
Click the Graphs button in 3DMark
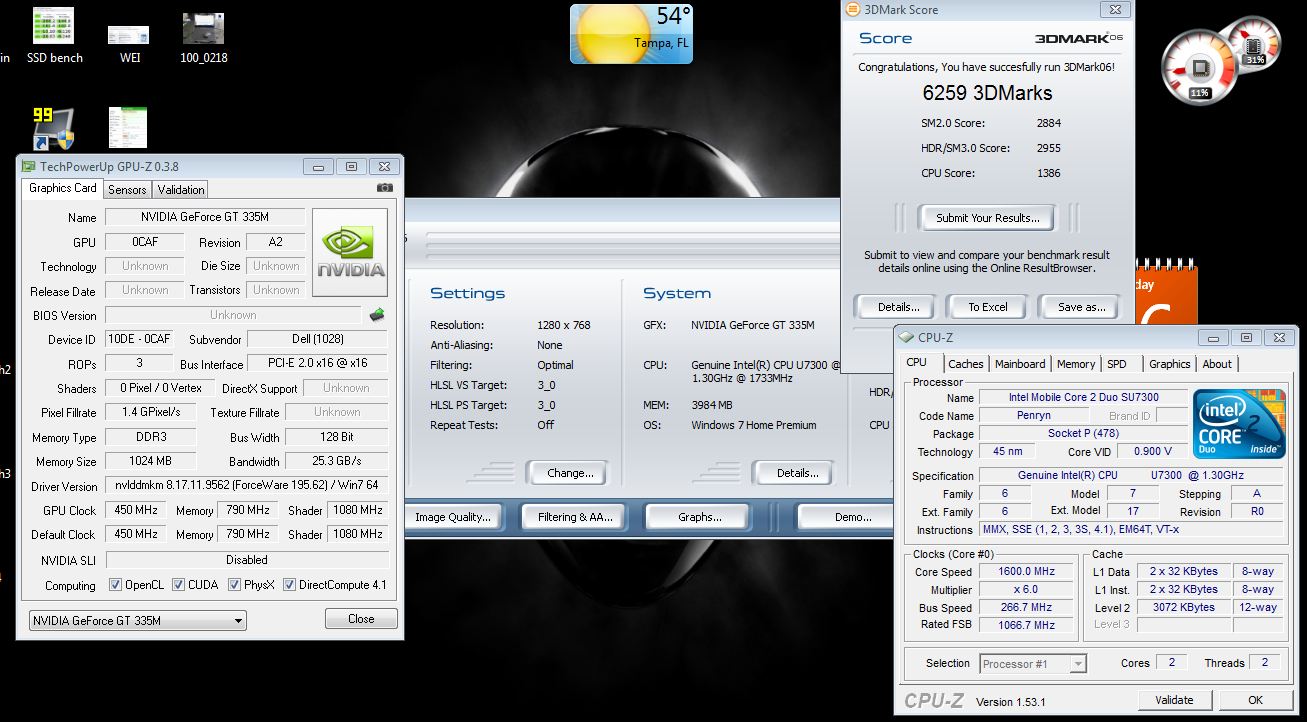tap(699, 517)
